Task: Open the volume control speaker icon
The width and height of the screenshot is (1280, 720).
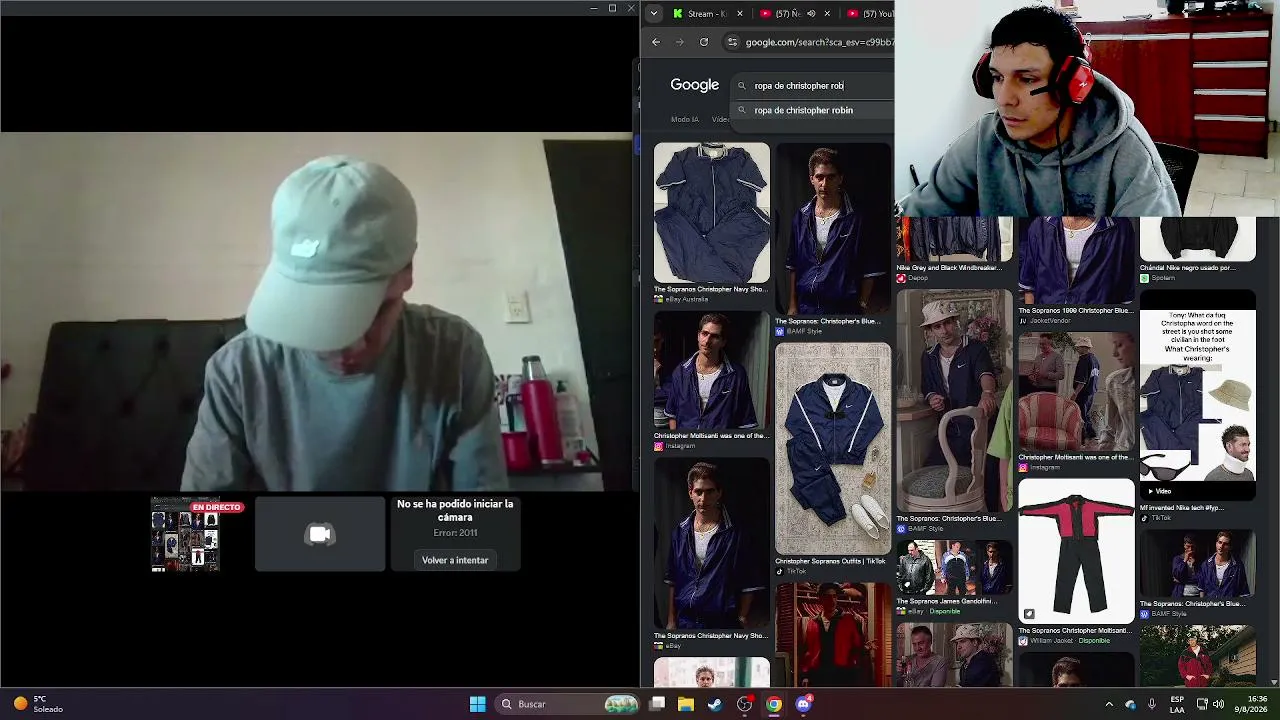Action: coord(1218,704)
